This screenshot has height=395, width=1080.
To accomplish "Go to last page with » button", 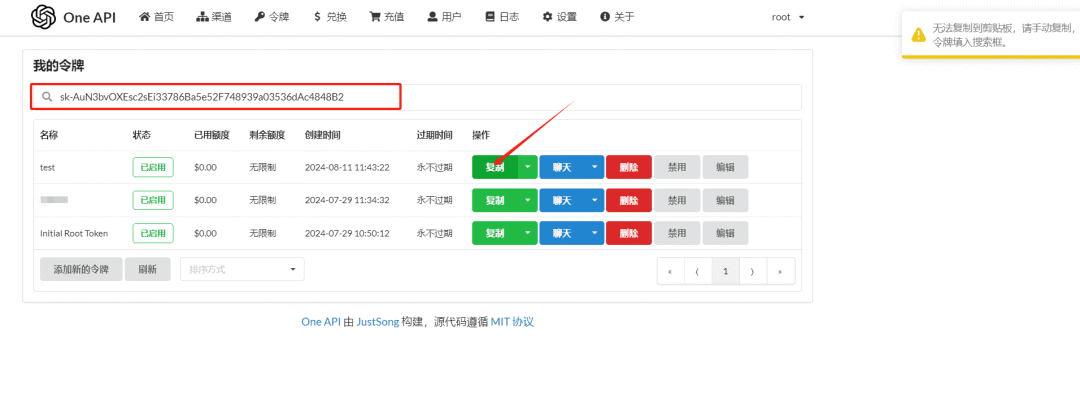I will point(780,271).
